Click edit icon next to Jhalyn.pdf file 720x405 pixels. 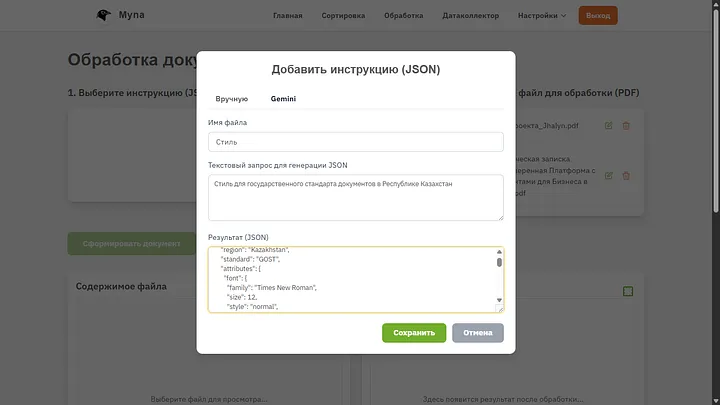point(608,125)
